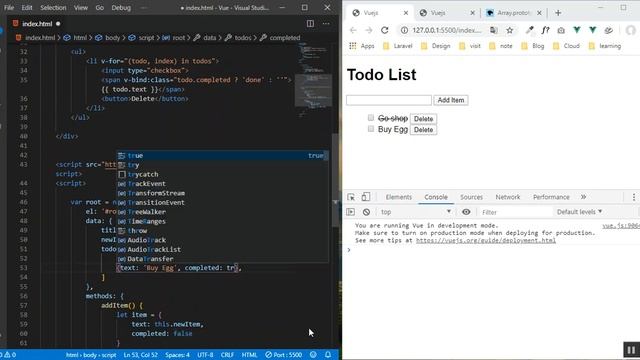Open the Default levels dropdown

[580, 212]
